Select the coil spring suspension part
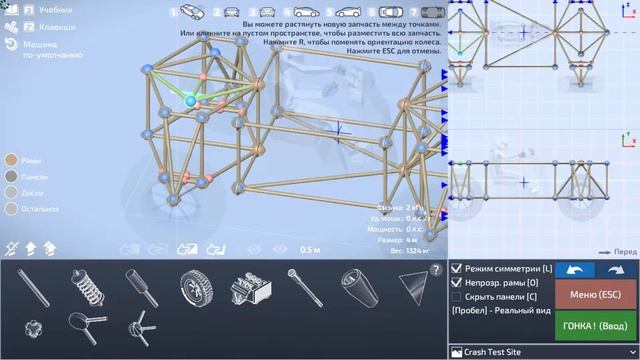Image resolution: width=640 pixels, height=360 pixels. point(87,287)
